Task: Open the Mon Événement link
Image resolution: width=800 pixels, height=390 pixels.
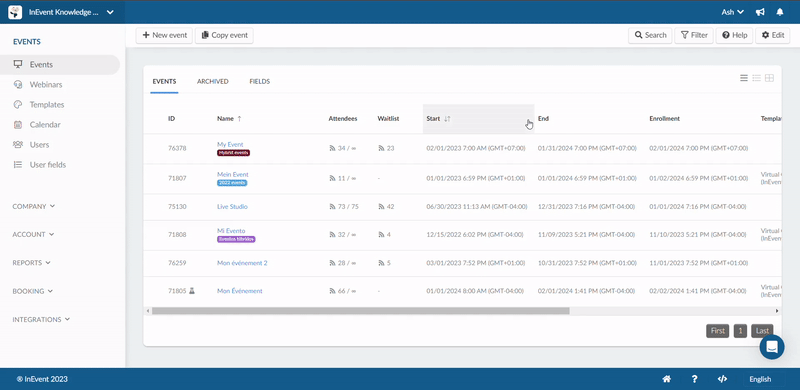Action: pyautogui.click(x=240, y=291)
